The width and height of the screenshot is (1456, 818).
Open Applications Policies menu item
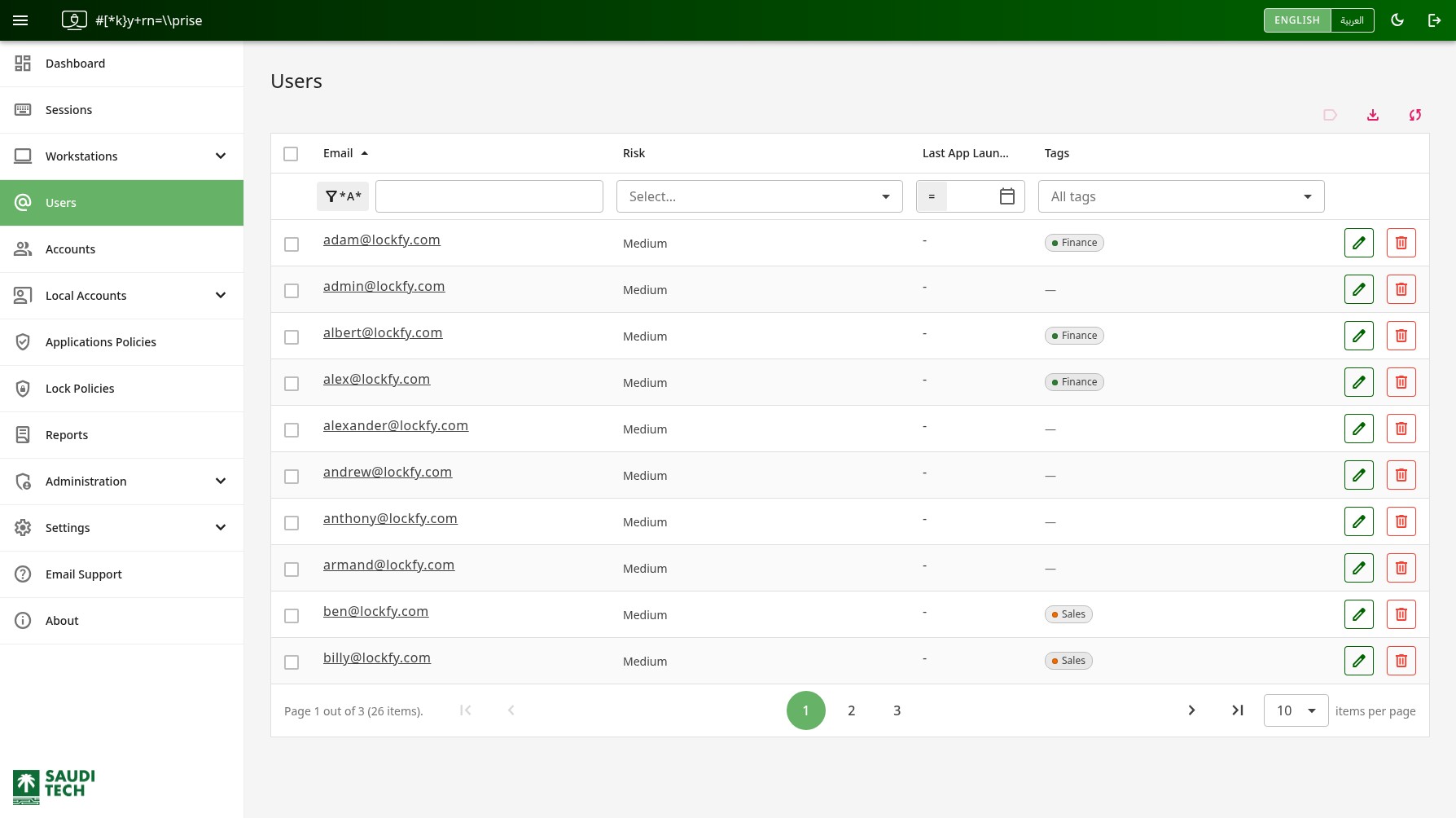[122, 342]
